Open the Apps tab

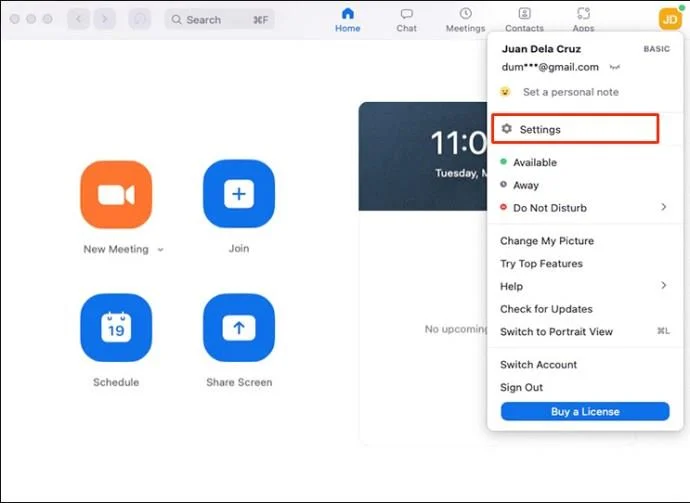(584, 20)
